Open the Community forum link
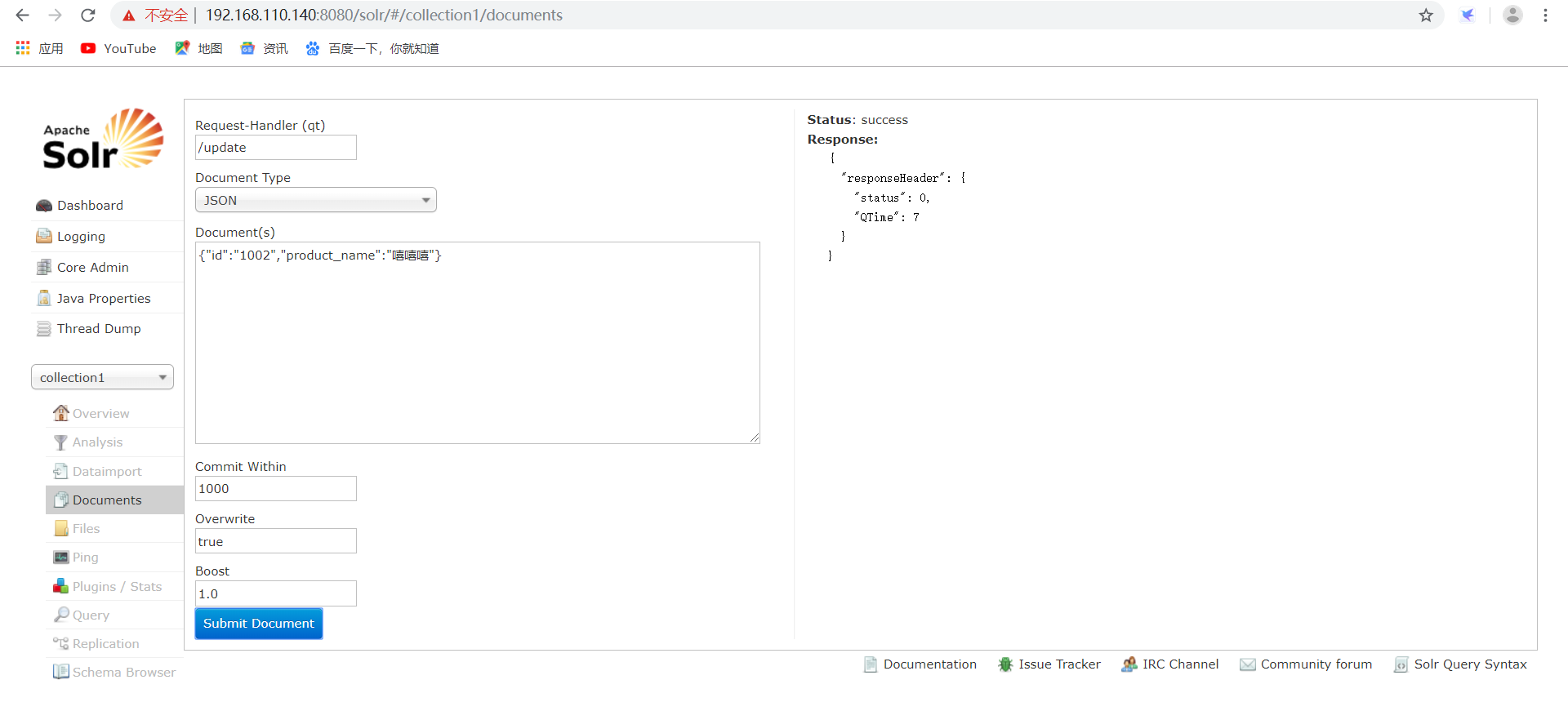Screen dimensions: 1568x702 pyautogui.click(x=1316, y=664)
